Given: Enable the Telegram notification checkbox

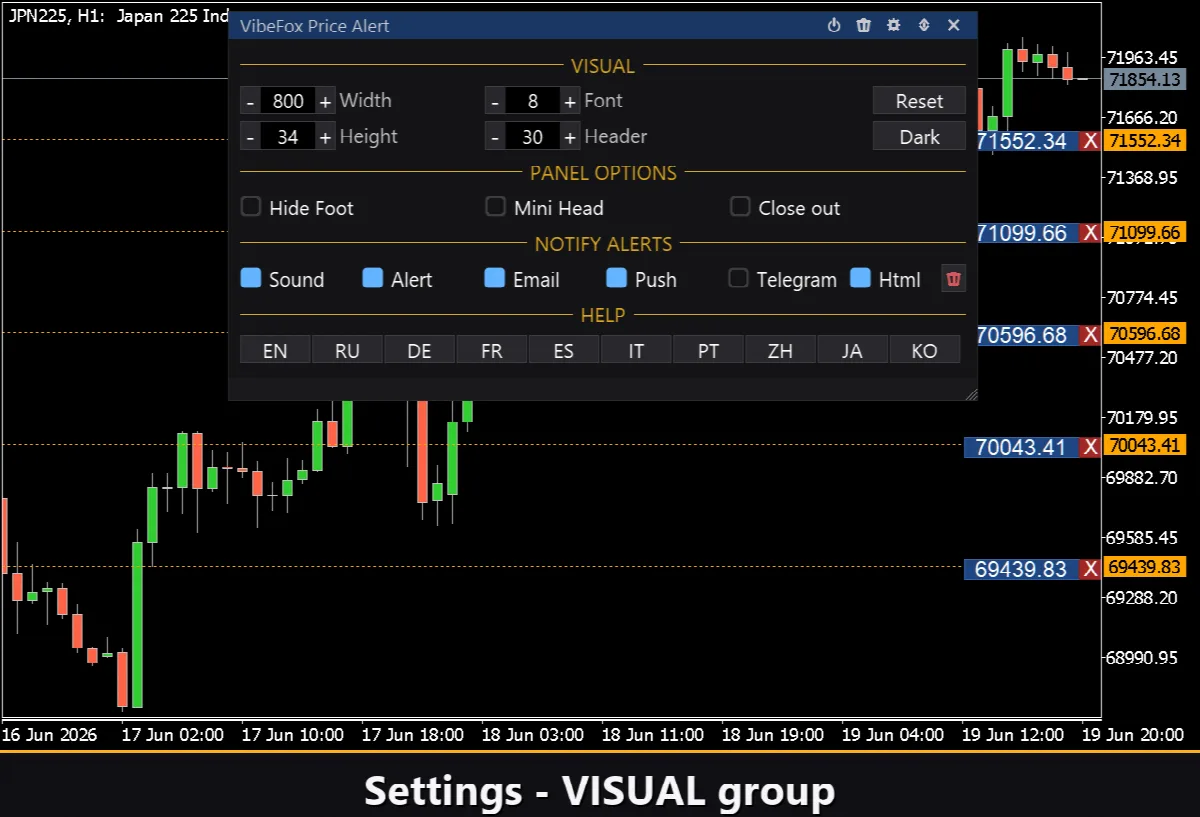Looking at the screenshot, I should 738,278.
